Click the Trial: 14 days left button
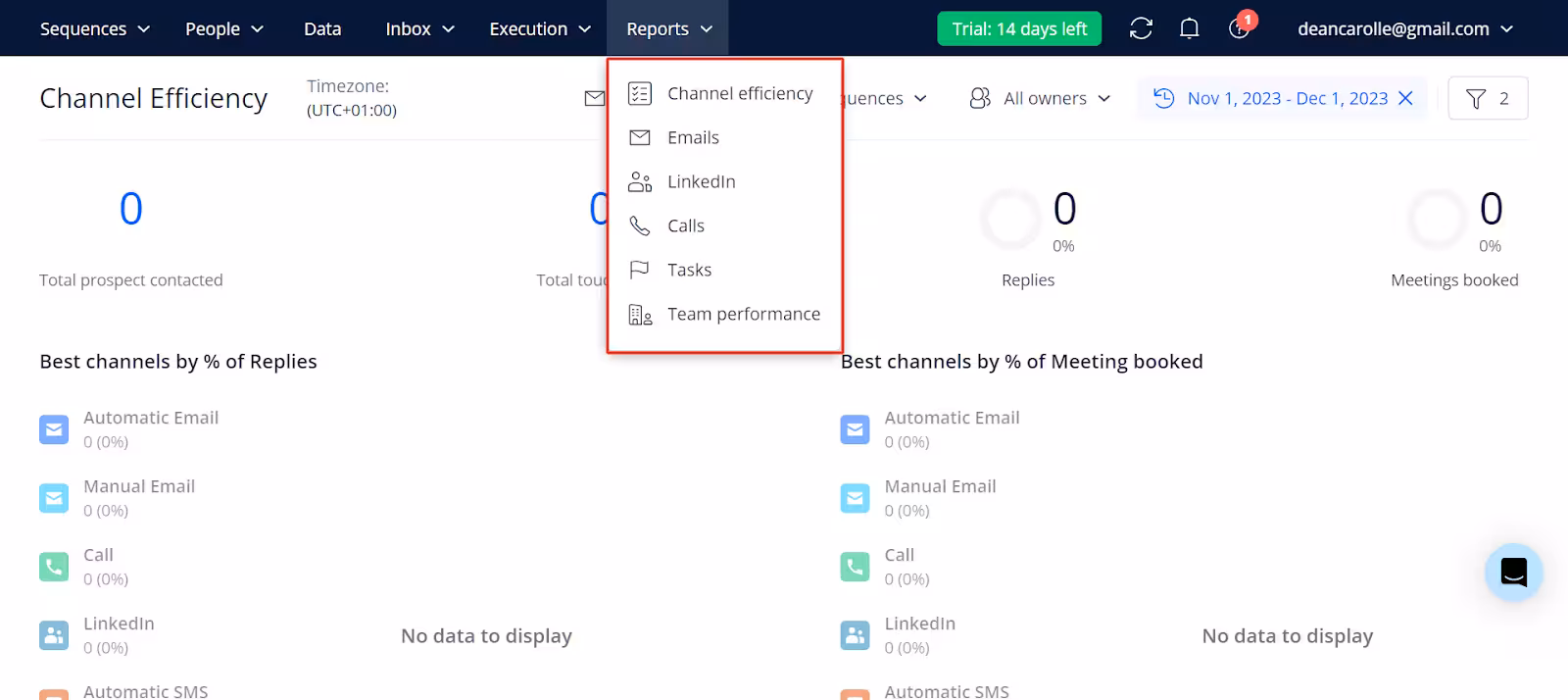Image resolution: width=1568 pixels, height=700 pixels. pos(1019,28)
